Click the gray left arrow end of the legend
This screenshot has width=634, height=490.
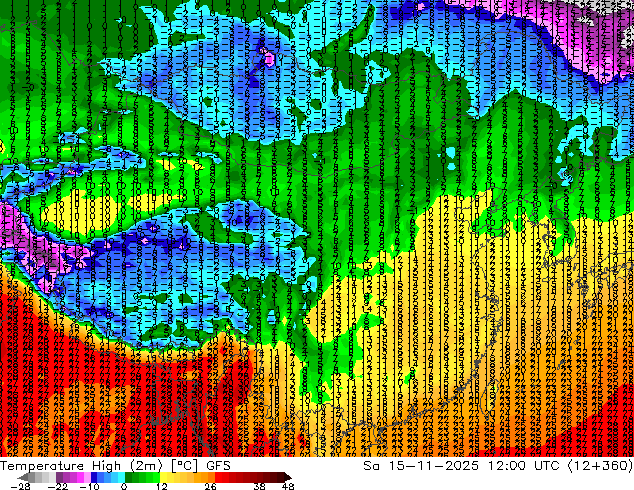click(23, 477)
